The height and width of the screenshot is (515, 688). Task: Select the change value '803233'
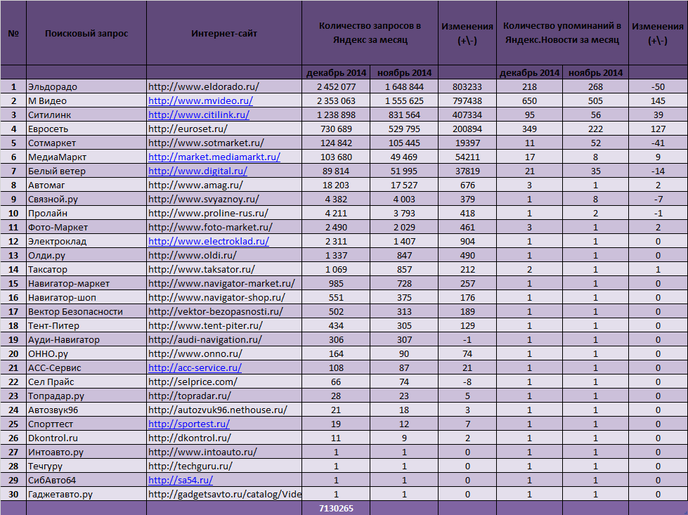pyautogui.click(x=467, y=87)
